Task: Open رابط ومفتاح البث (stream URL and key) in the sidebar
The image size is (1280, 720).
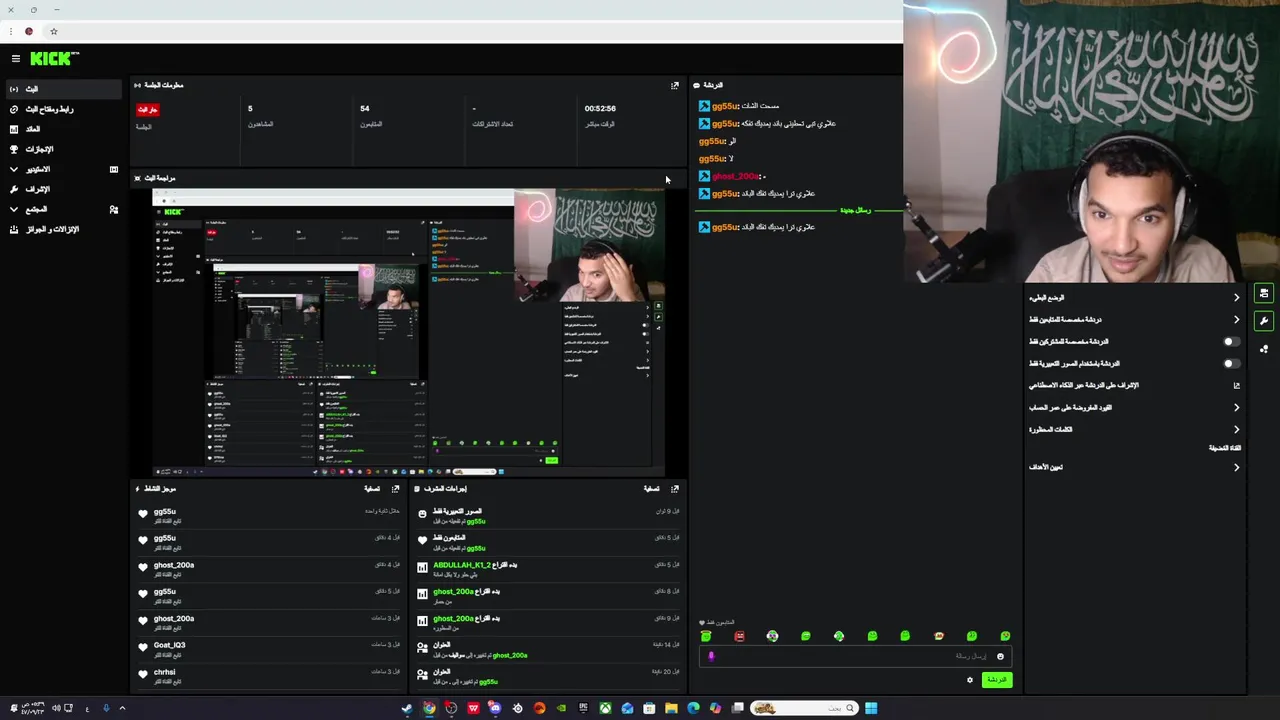Action: [62, 109]
